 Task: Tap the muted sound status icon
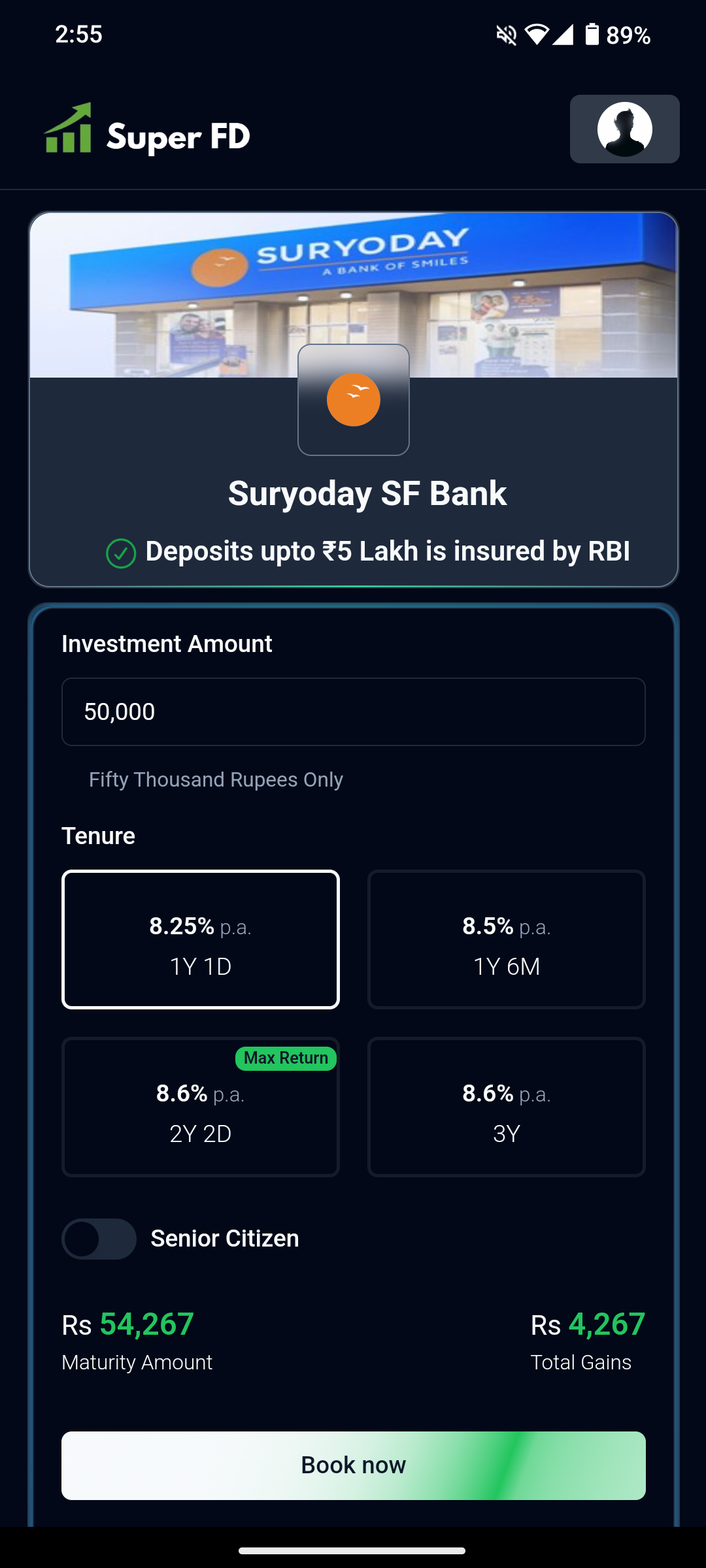coord(507,35)
